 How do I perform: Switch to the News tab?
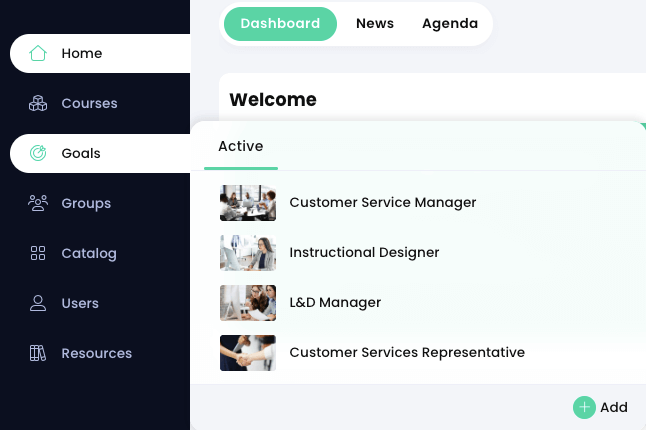[x=375, y=23]
